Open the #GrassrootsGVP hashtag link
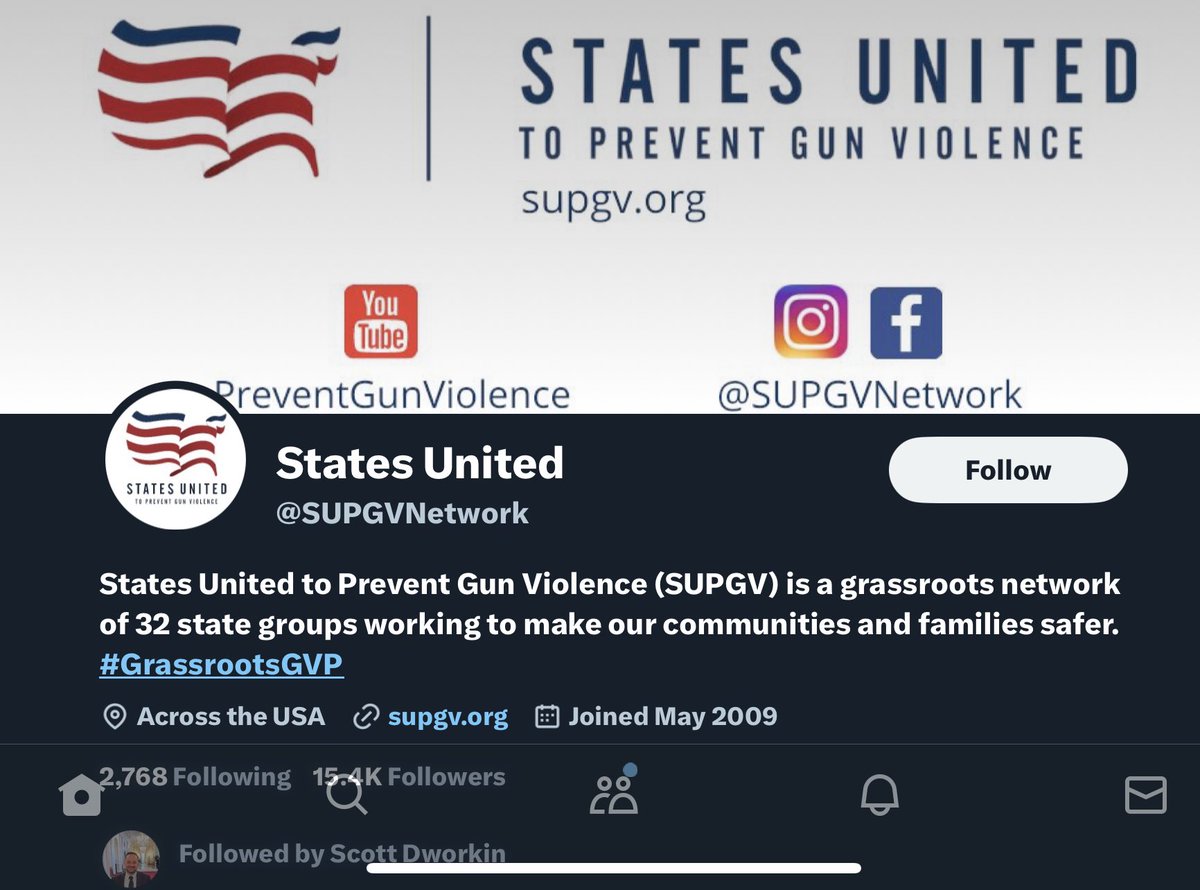 click(221, 665)
